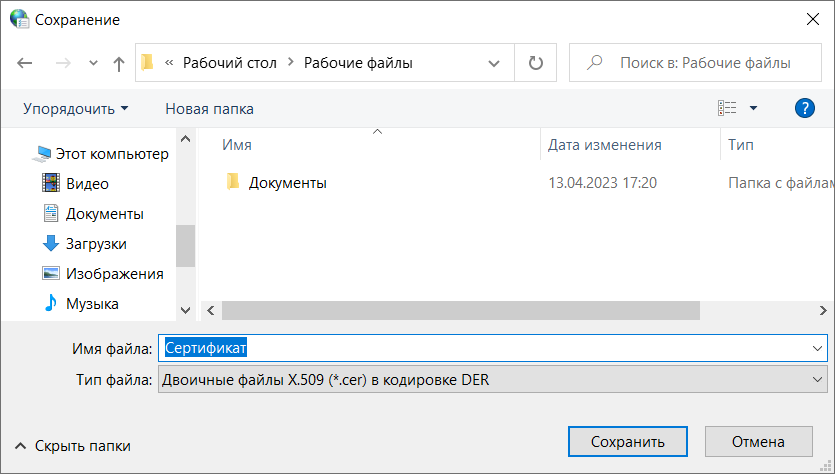The image size is (835, 474).
Task: Refresh the Рабочие файлы folder view
Action: coord(536,63)
